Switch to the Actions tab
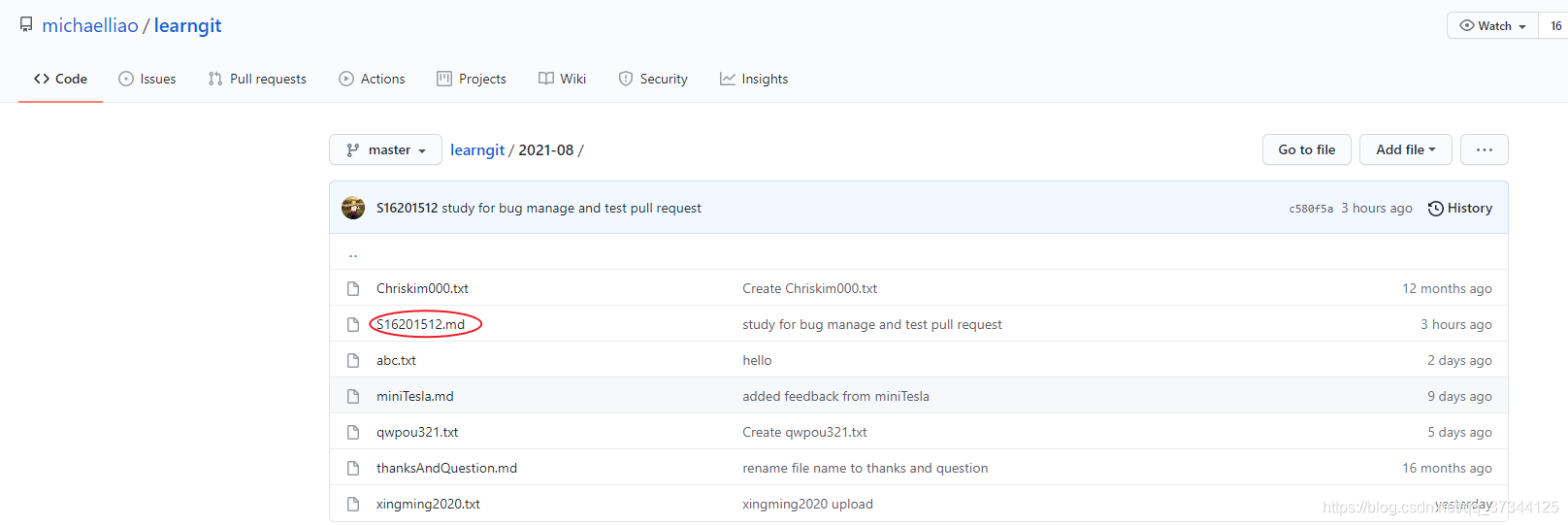 (372, 79)
